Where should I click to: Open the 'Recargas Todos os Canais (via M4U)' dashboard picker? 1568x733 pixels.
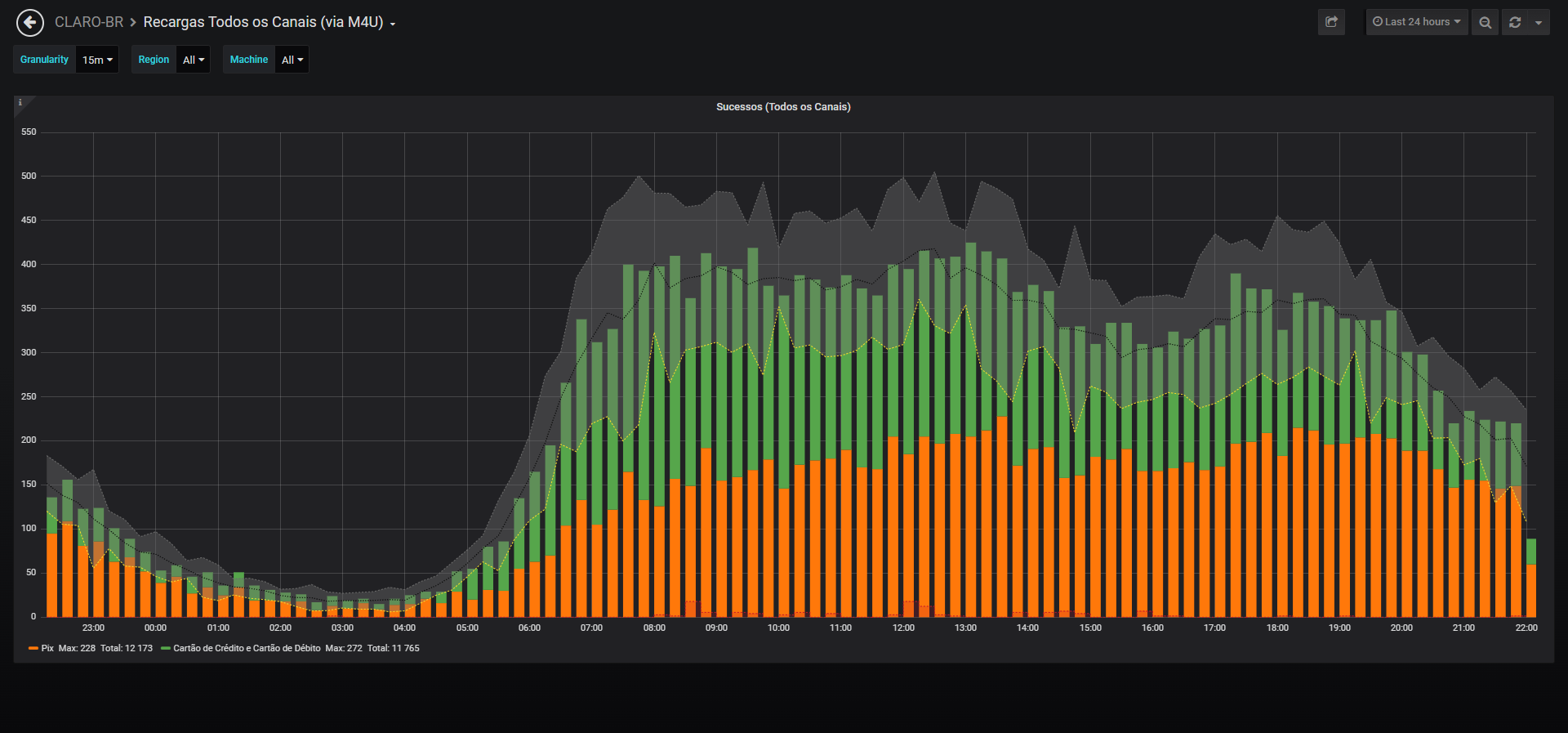(x=269, y=22)
